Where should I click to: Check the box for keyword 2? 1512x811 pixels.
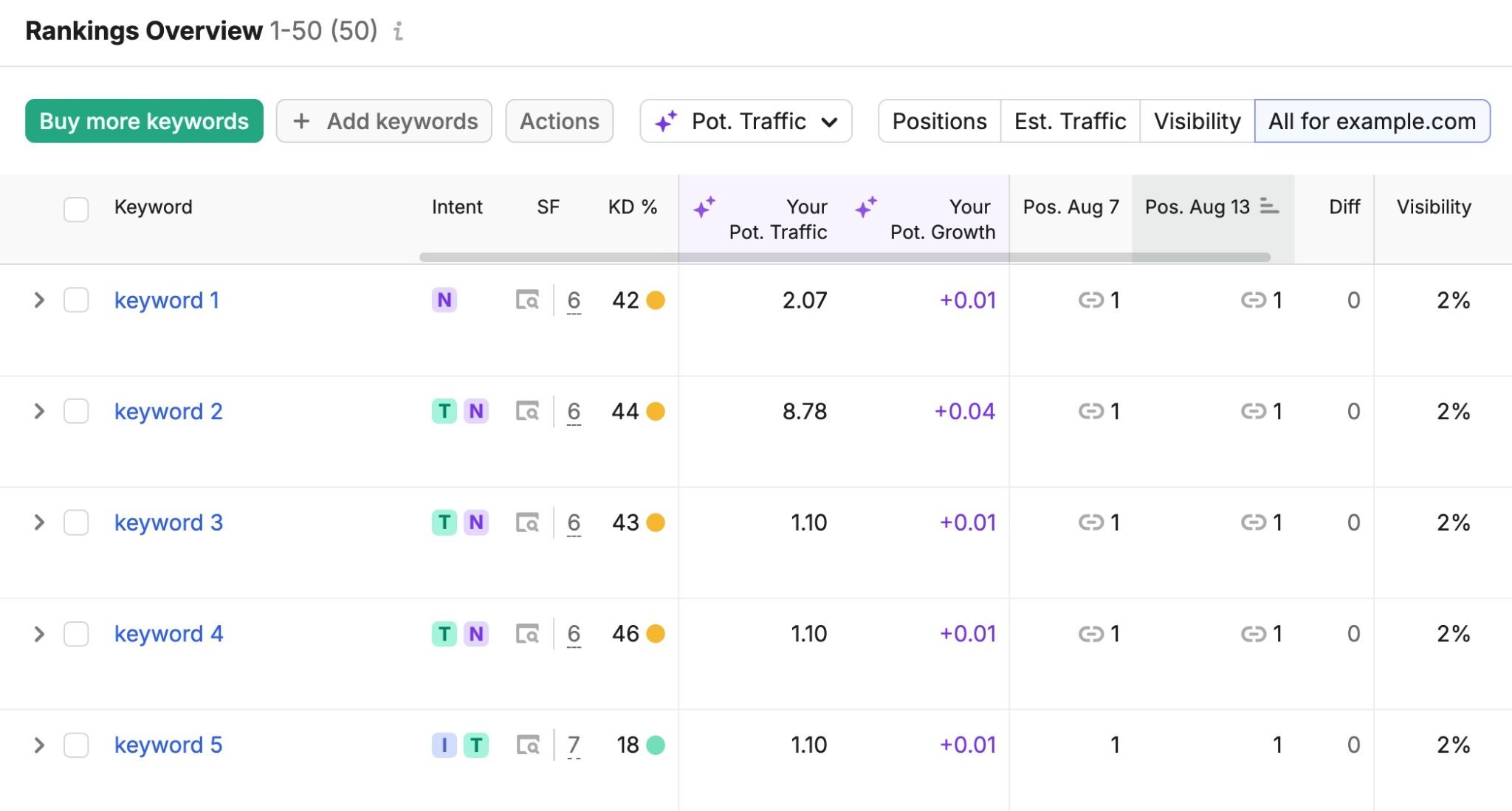click(76, 411)
